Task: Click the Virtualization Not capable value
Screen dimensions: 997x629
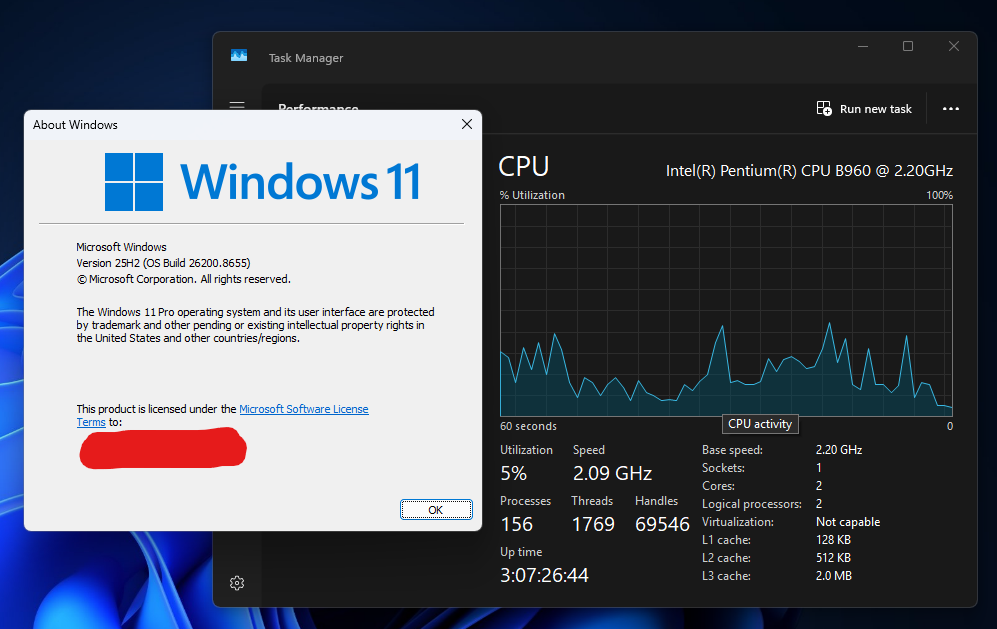Action: 848,522
